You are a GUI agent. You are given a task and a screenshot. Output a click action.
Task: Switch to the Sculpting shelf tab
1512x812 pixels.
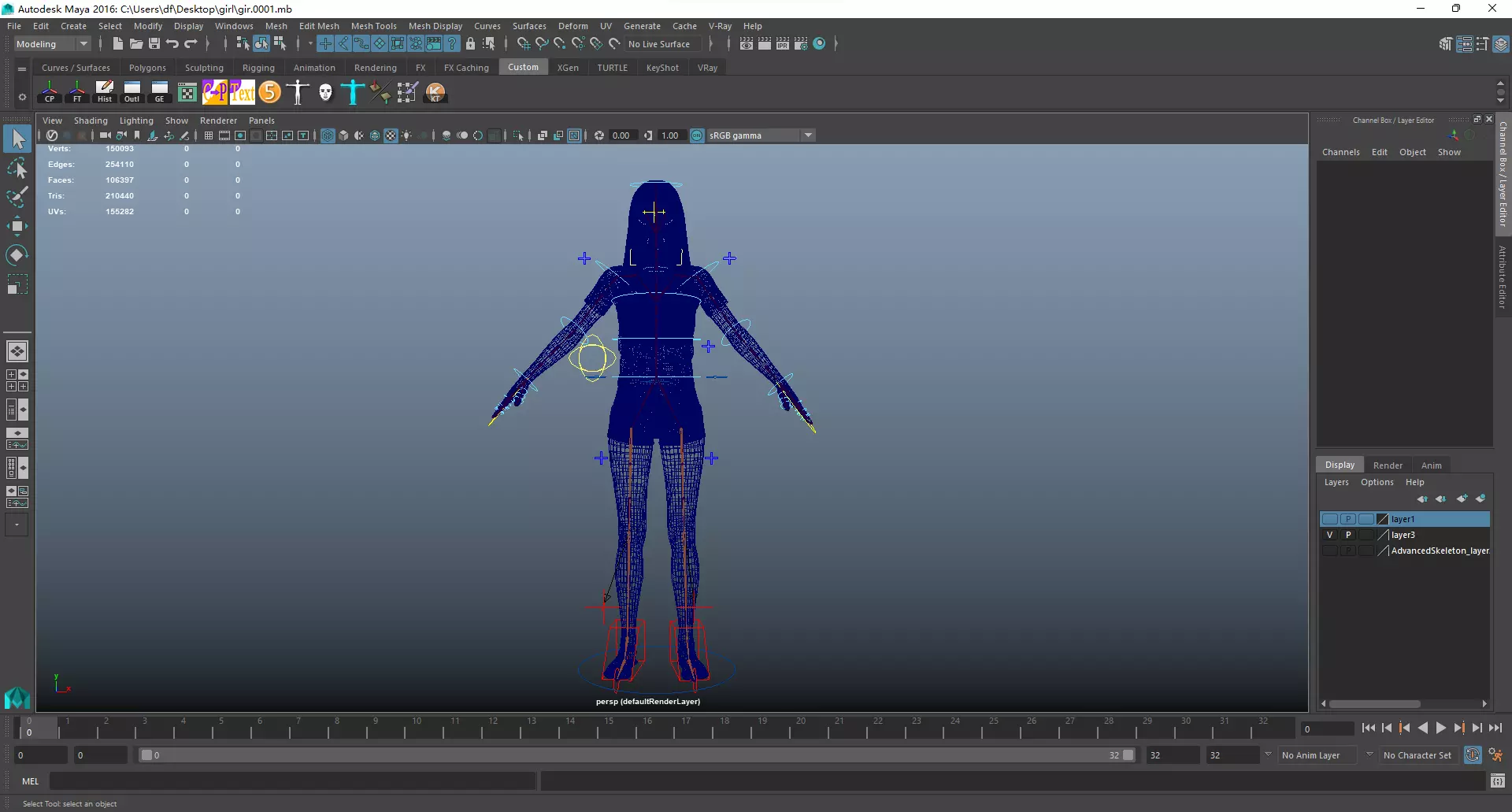pyautogui.click(x=204, y=68)
